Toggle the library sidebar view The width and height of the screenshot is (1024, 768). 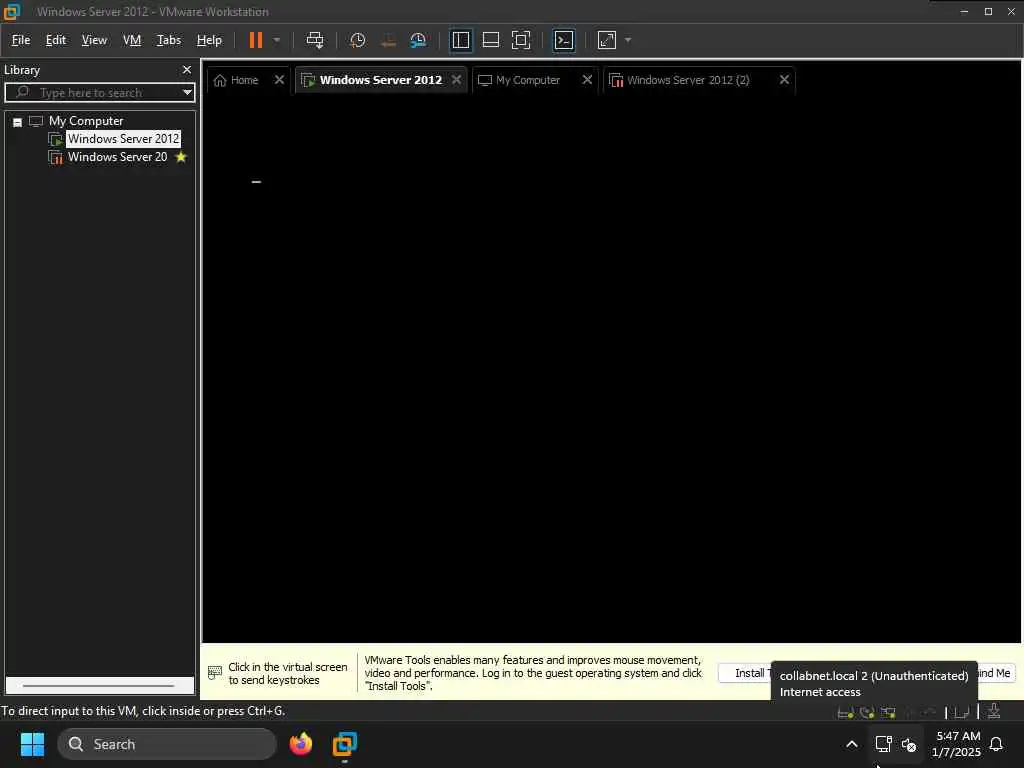coord(460,40)
